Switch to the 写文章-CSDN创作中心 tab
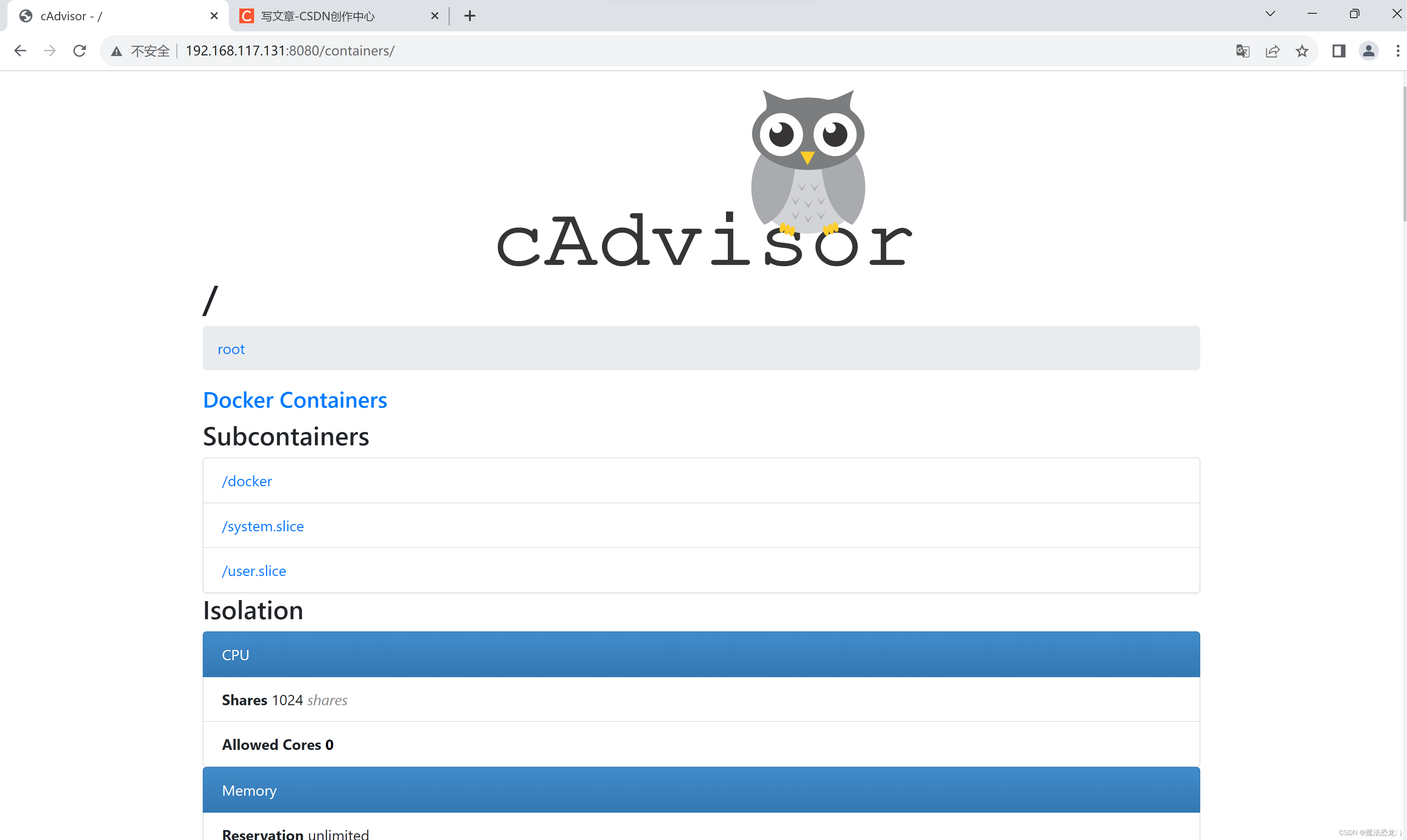This screenshot has width=1407, height=840. tap(339, 16)
